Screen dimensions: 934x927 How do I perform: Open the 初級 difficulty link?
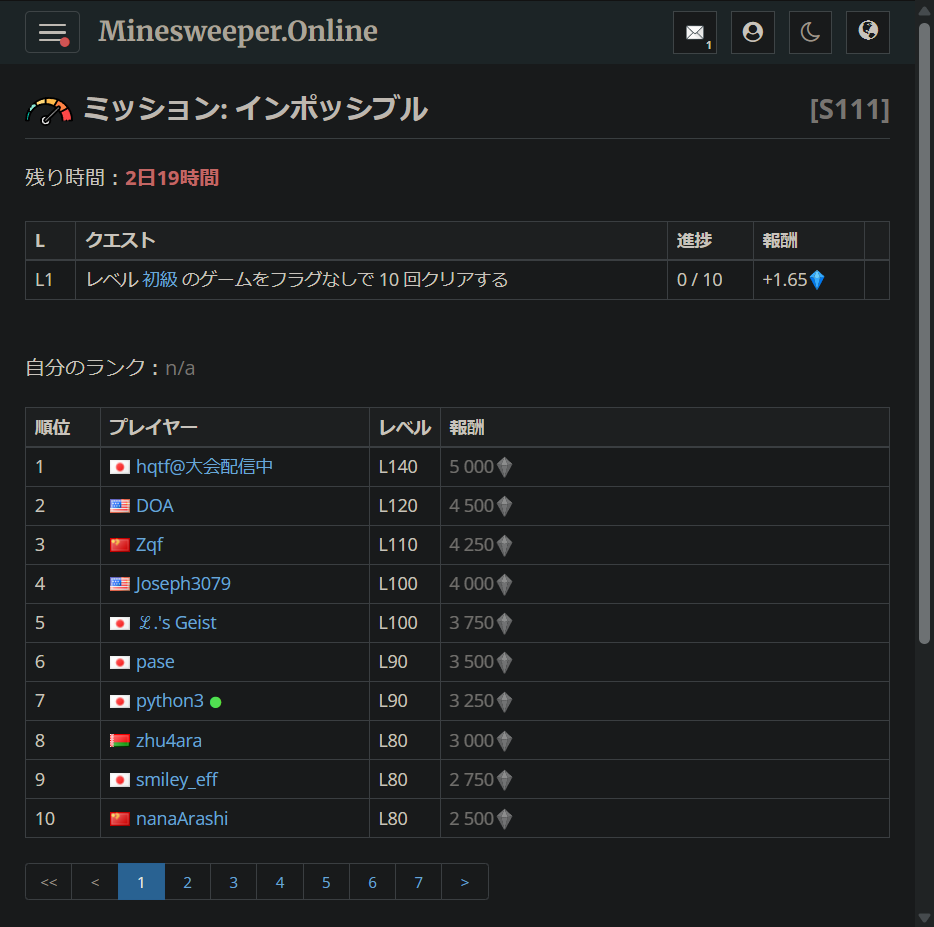[160, 279]
